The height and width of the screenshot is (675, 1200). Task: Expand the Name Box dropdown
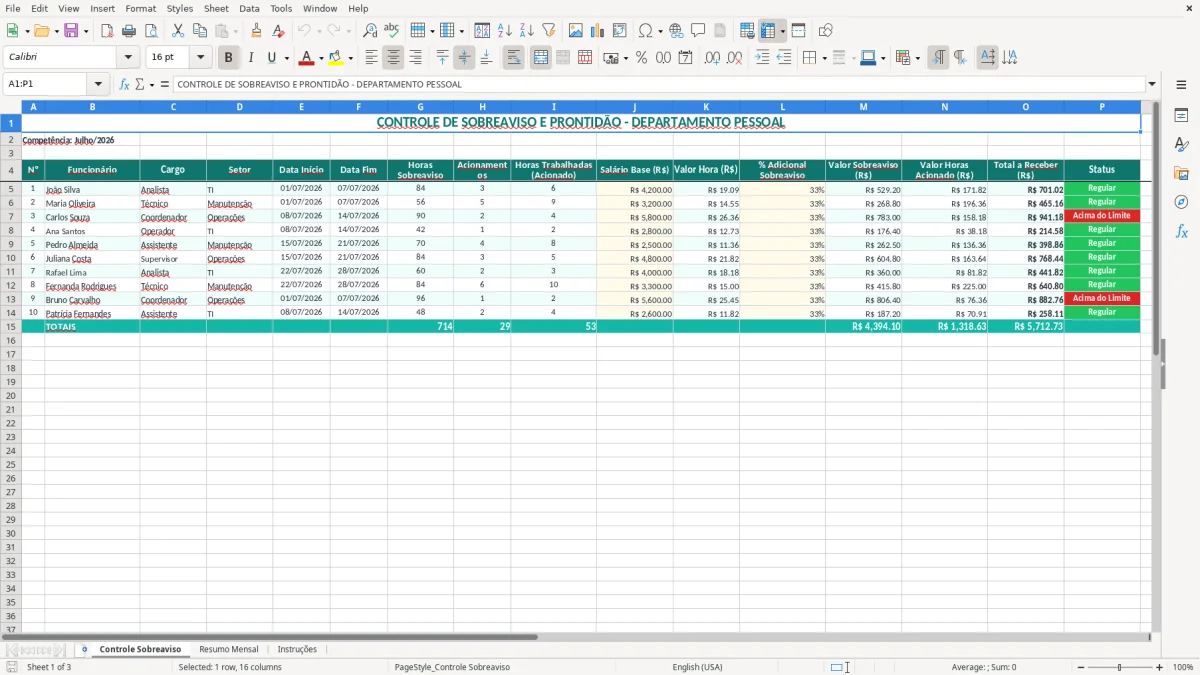click(98, 84)
